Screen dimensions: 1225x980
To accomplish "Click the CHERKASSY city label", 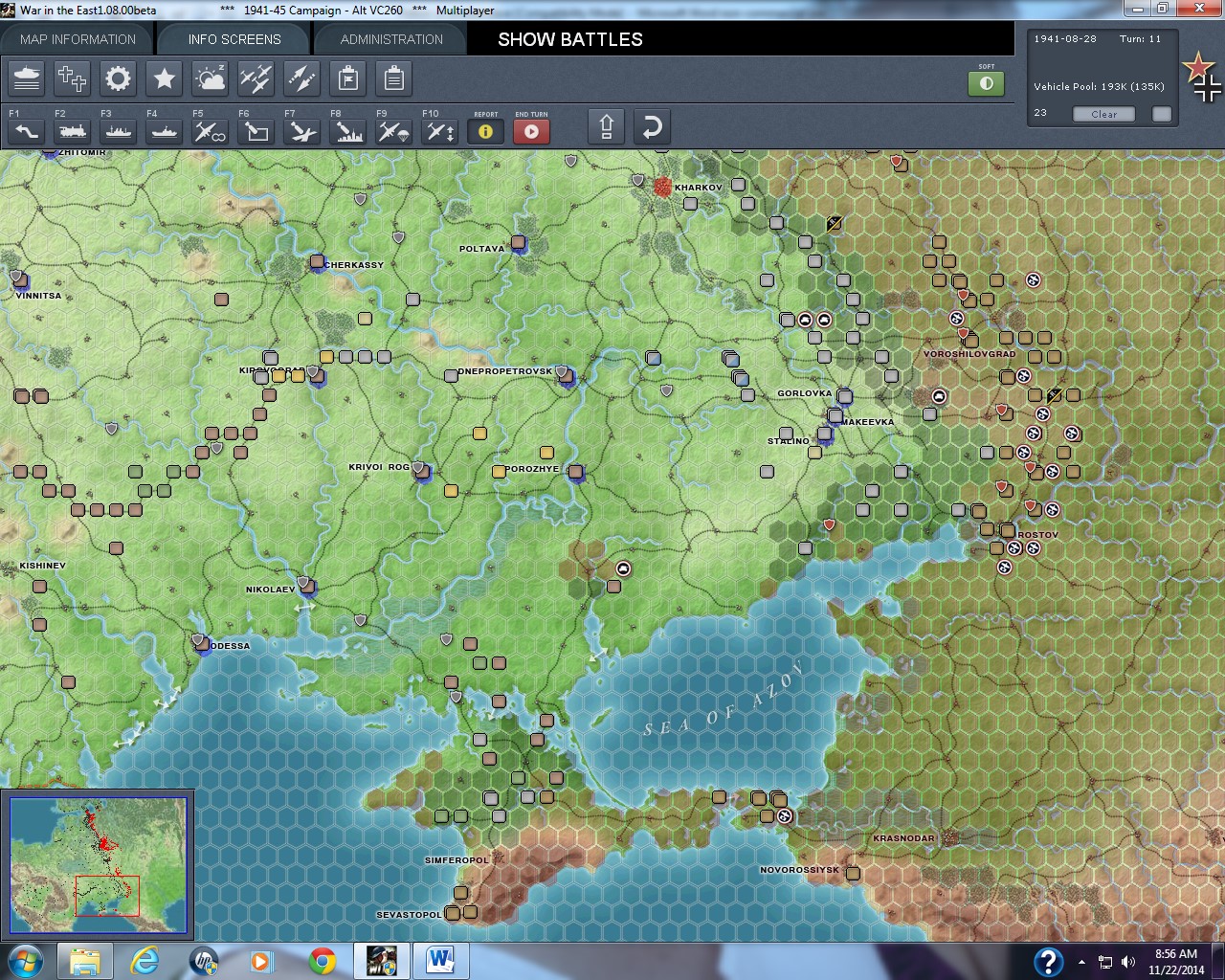I will [x=354, y=265].
